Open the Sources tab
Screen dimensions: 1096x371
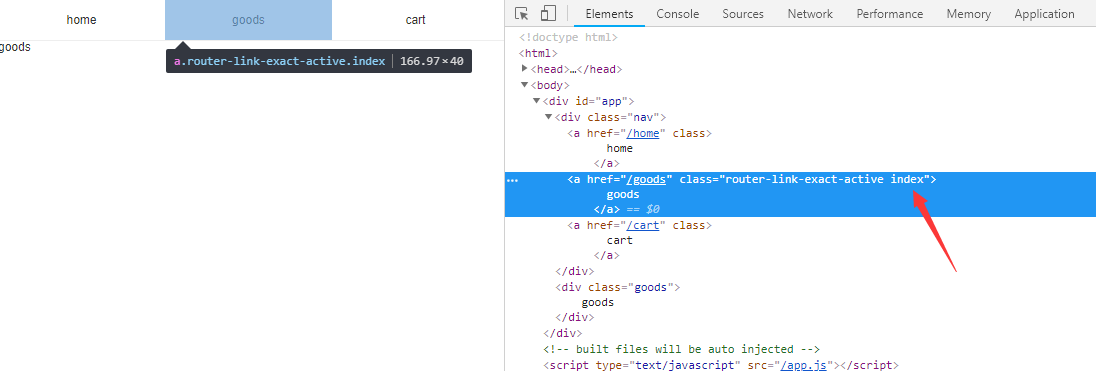pyautogui.click(x=743, y=13)
